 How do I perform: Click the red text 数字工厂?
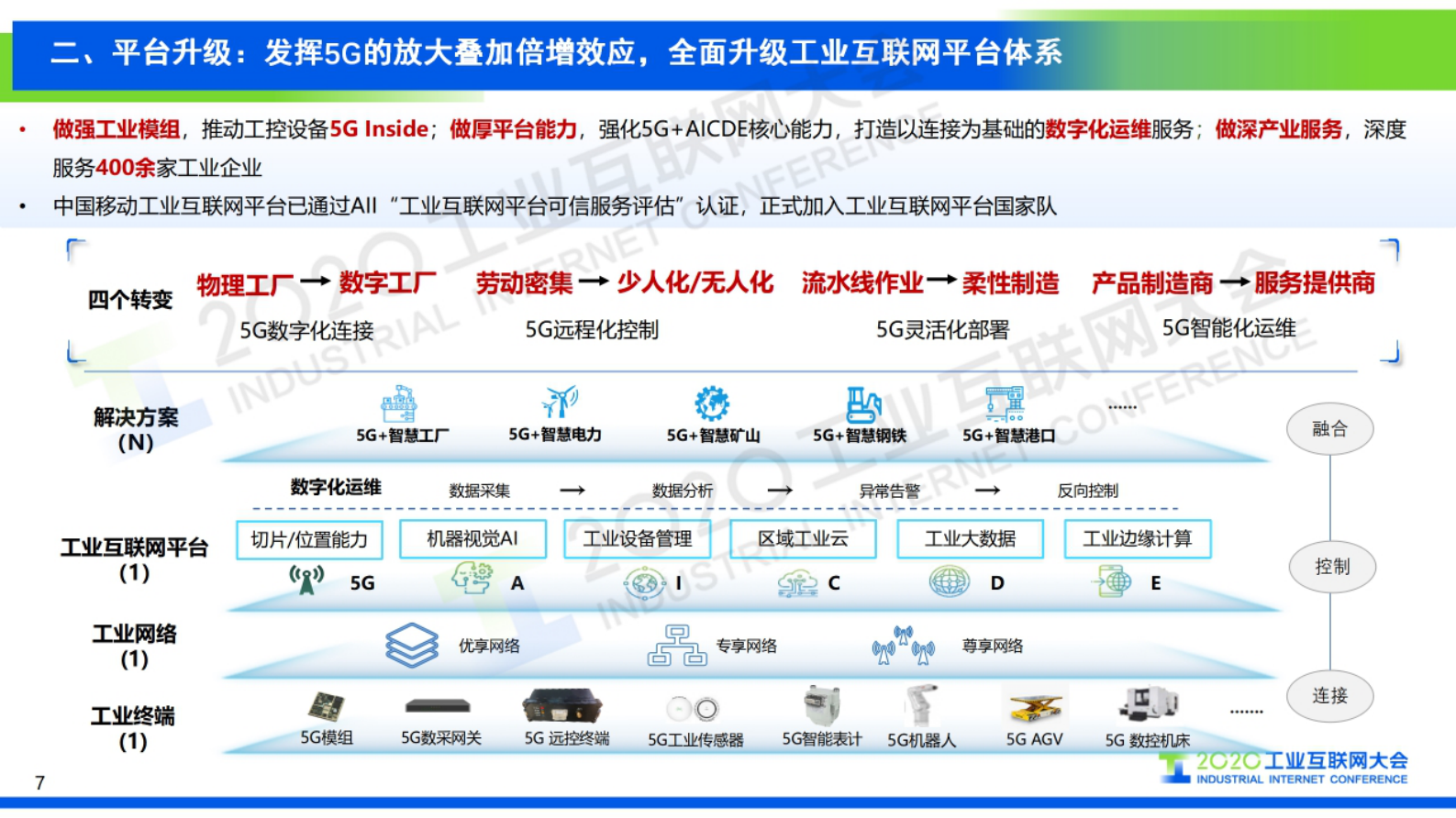(388, 282)
